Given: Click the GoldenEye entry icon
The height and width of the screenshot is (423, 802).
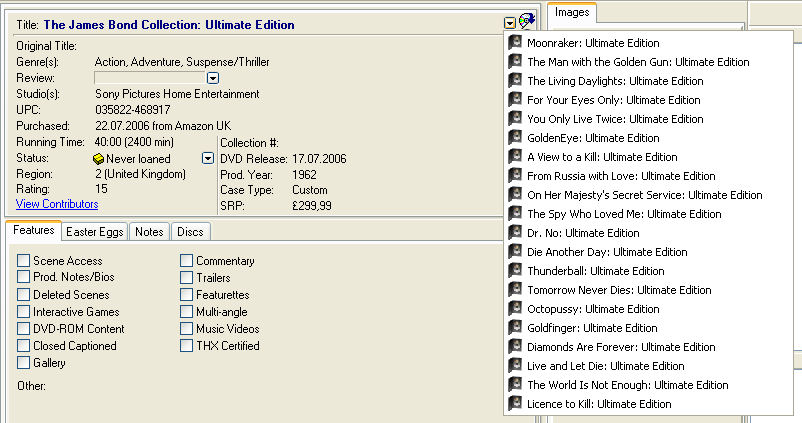Looking at the screenshot, I should click(x=515, y=137).
